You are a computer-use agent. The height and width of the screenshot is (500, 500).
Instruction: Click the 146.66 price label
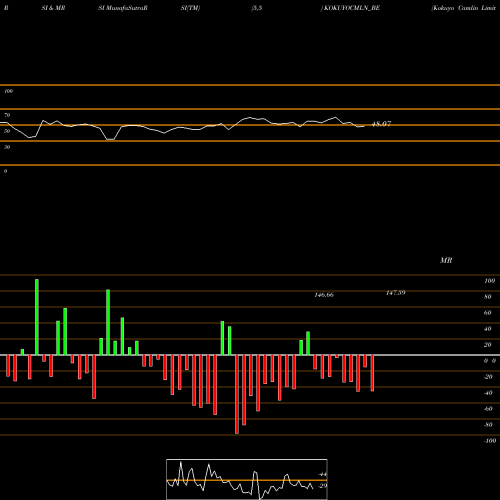pyautogui.click(x=324, y=295)
